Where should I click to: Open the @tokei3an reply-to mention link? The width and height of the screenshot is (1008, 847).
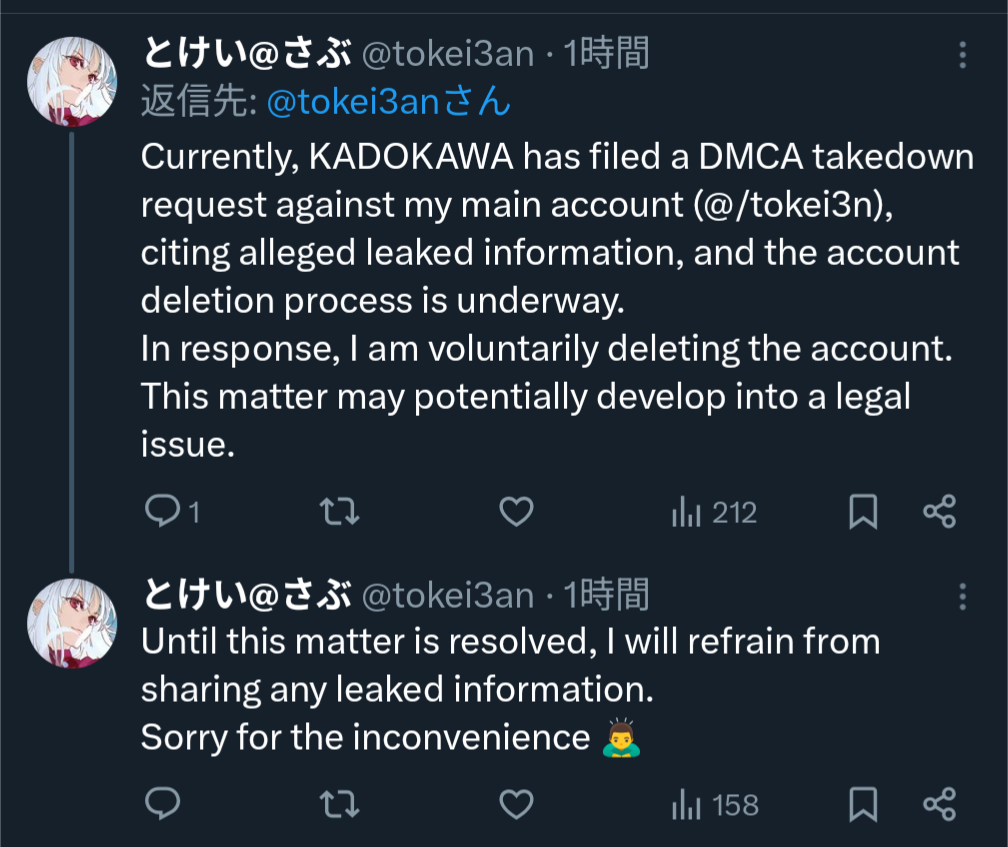[390, 101]
